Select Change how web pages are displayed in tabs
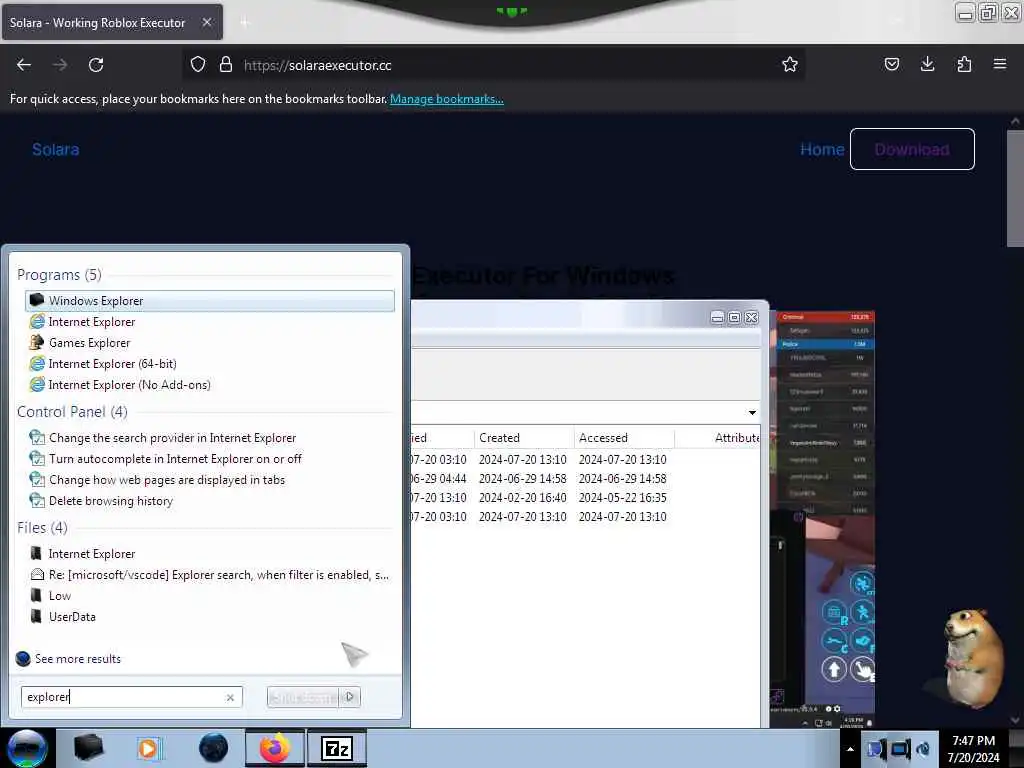 (x=210, y=480)
